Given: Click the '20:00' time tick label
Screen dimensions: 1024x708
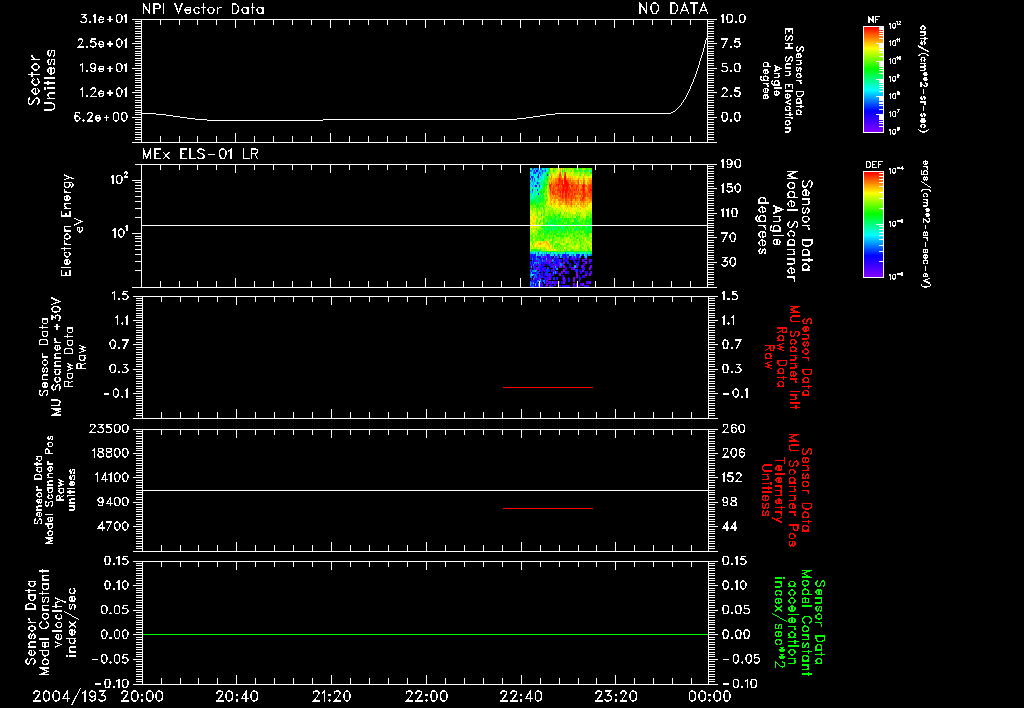Looking at the screenshot, I should 142,696.
